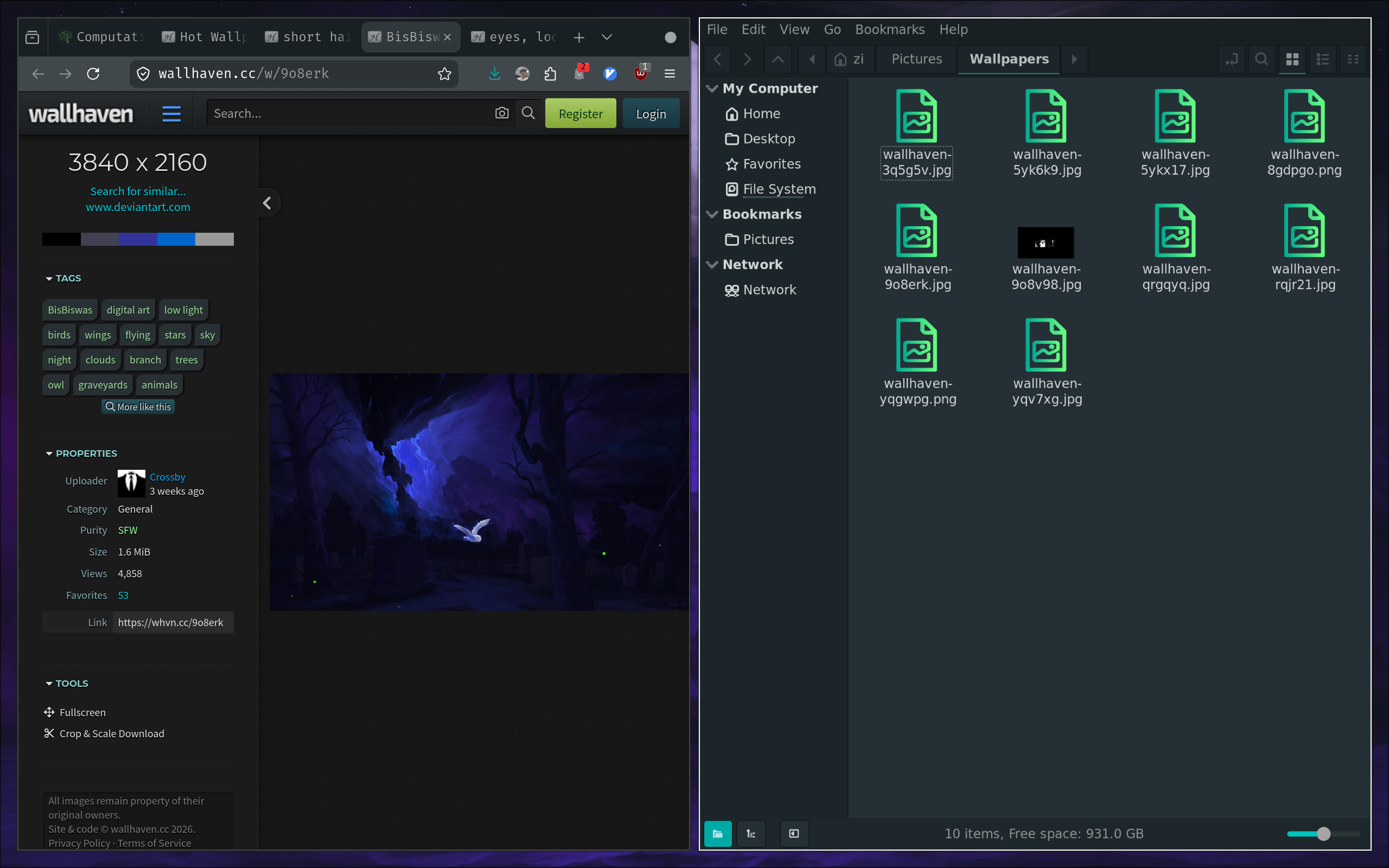Click the owl wallpaper preview image
This screenshot has height=868, width=1389.
coord(479,492)
